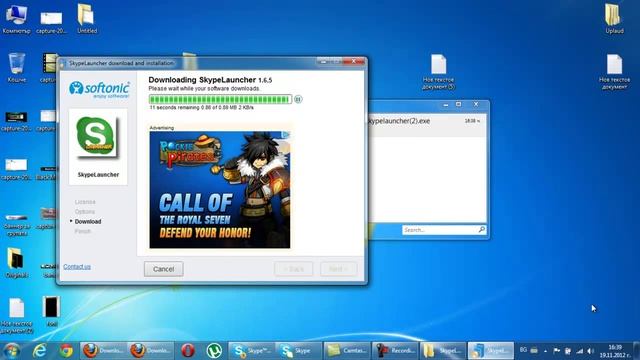Select the Download step in sidebar
640x360 pixels.
click(88, 221)
